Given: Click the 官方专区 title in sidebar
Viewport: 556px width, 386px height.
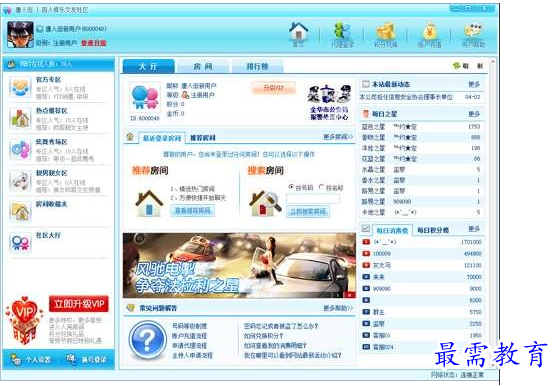Looking at the screenshot, I should pos(49,79).
